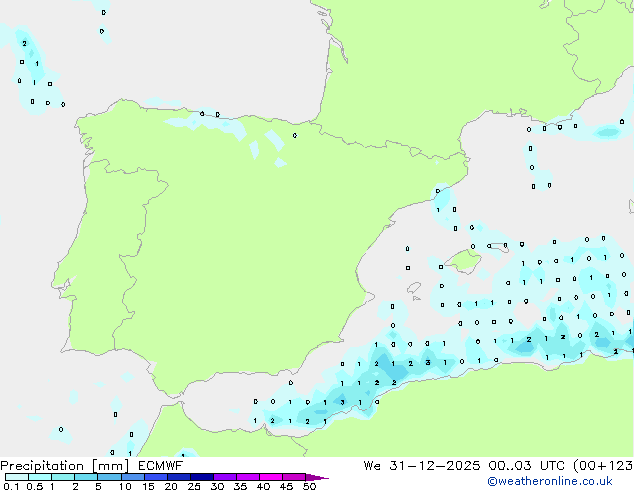Click the "15" legend scale label
This screenshot has height=490, width=634.
148,486
